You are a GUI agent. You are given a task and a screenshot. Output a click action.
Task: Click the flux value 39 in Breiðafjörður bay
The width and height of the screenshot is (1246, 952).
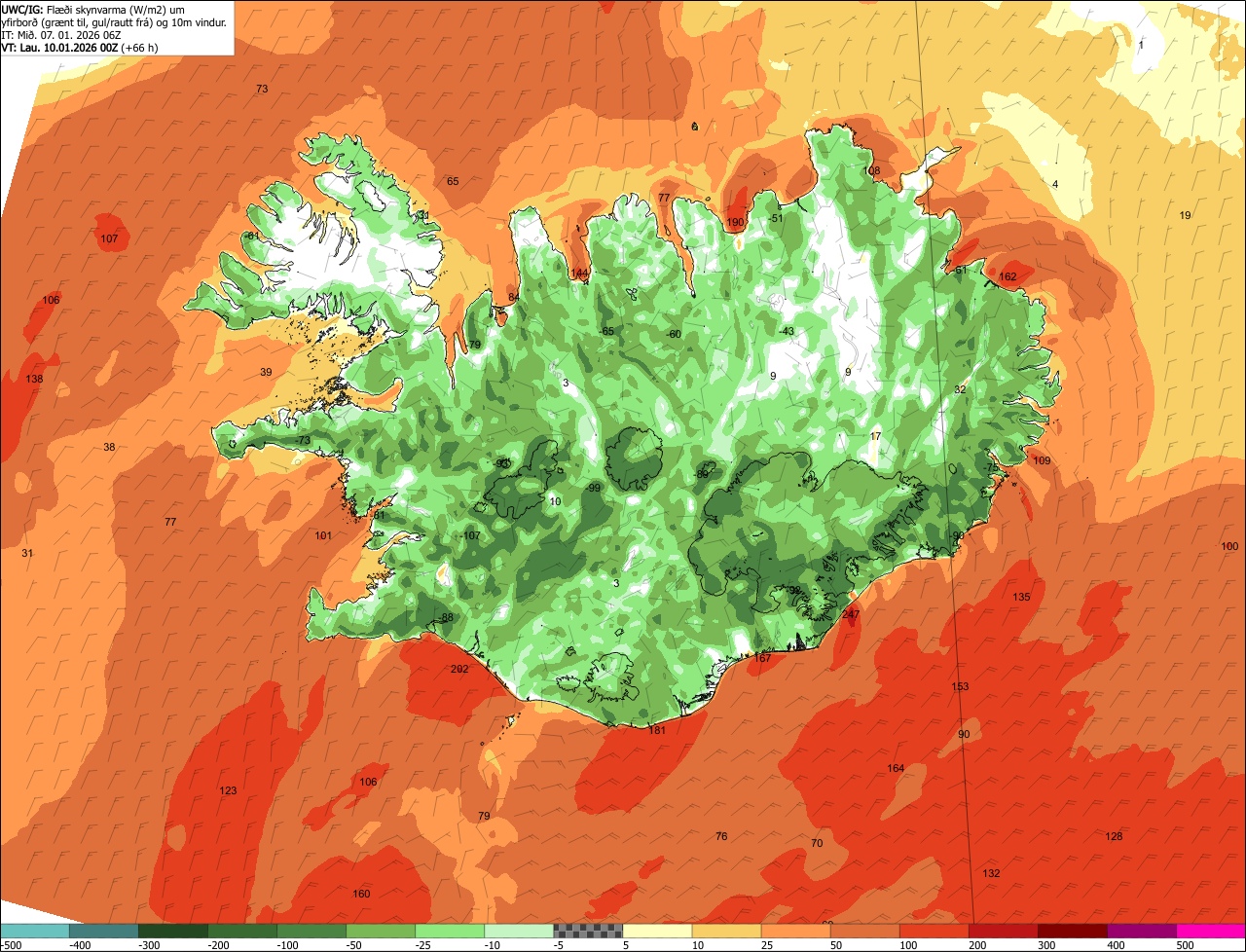[x=266, y=372]
